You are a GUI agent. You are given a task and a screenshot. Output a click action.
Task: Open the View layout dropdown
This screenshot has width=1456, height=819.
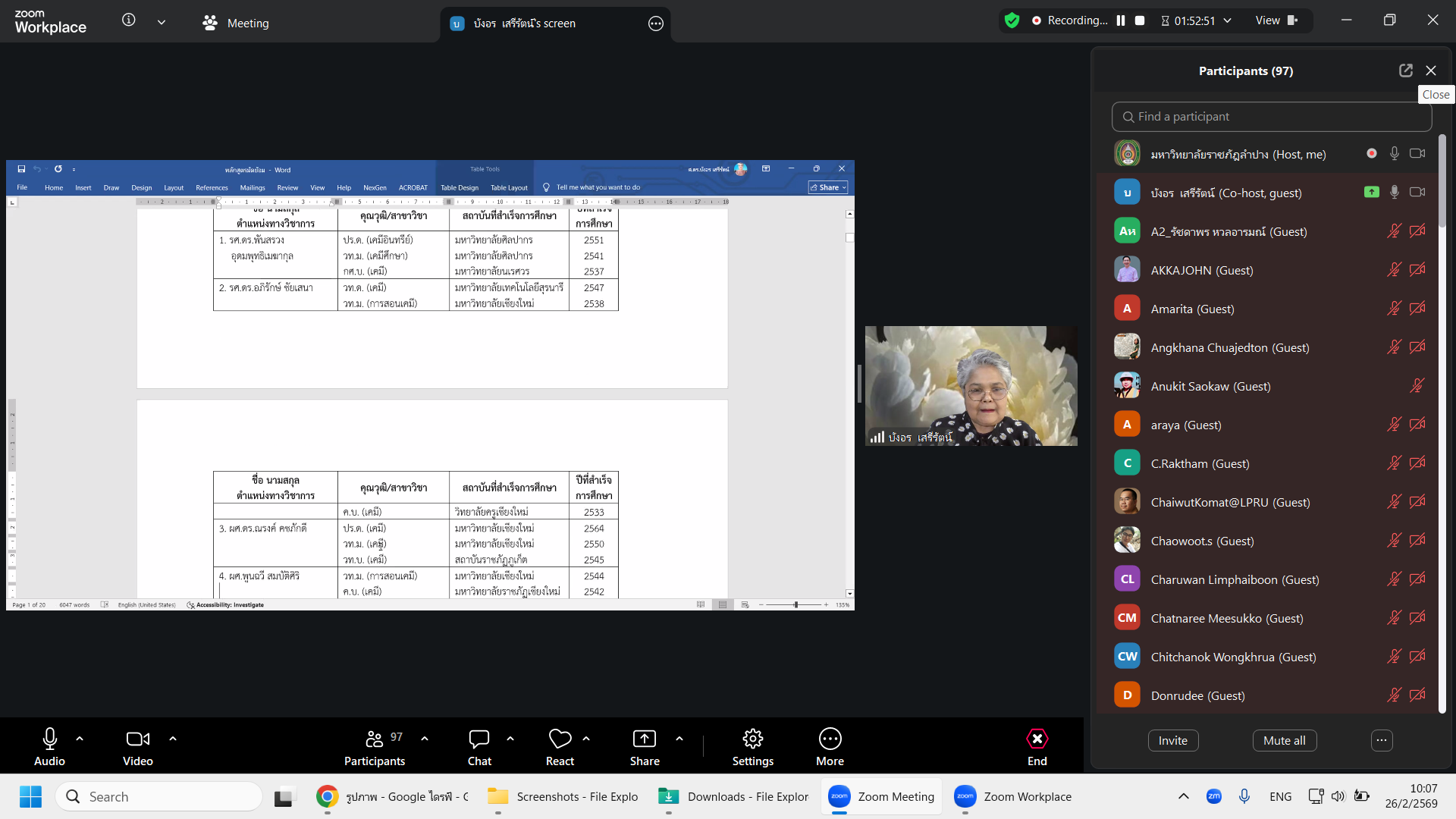[x=1276, y=20]
